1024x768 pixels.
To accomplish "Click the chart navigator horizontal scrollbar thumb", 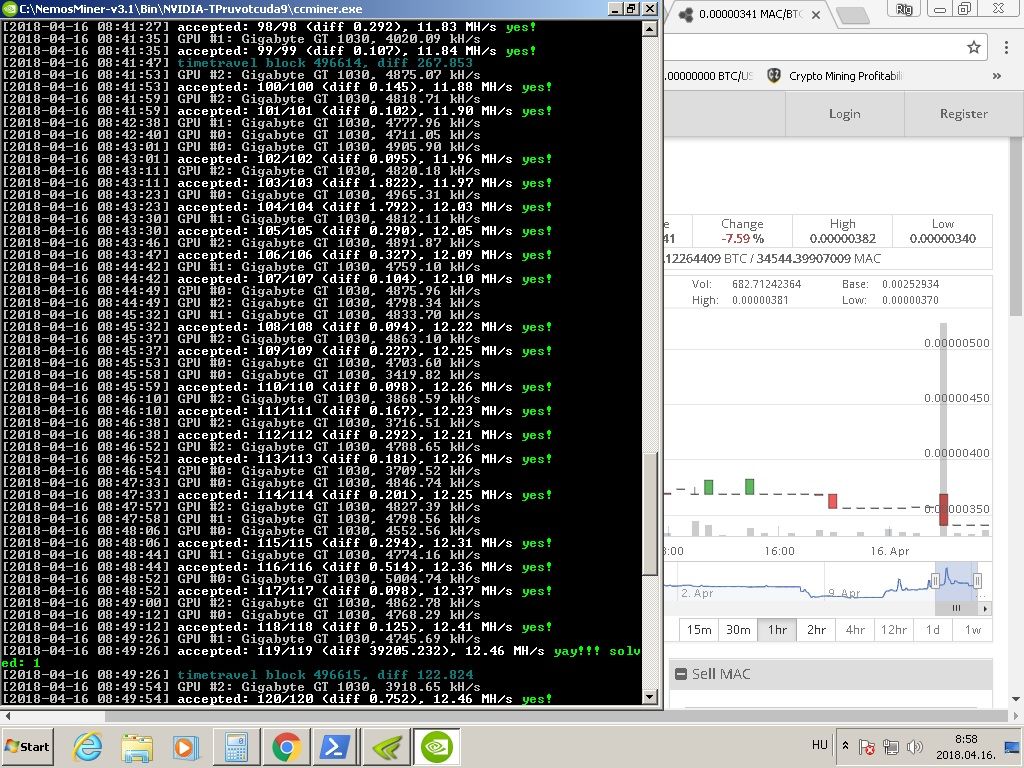I will tap(956, 608).
